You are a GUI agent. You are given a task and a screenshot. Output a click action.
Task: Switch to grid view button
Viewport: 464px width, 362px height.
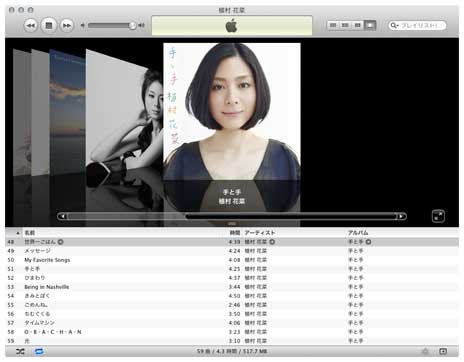pyautogui.click(x=357, y=25)
